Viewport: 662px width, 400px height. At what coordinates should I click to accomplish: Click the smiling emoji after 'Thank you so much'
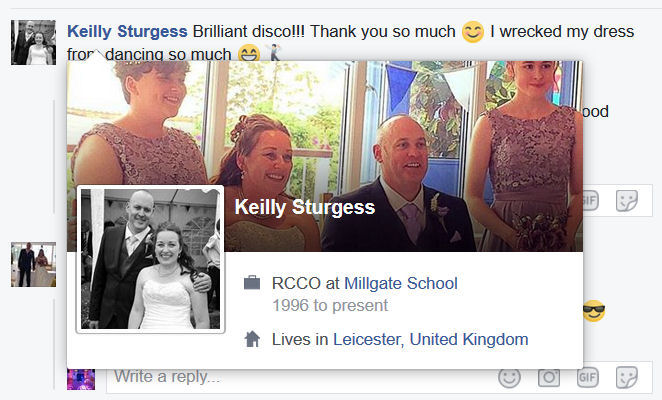click(473, 32)
